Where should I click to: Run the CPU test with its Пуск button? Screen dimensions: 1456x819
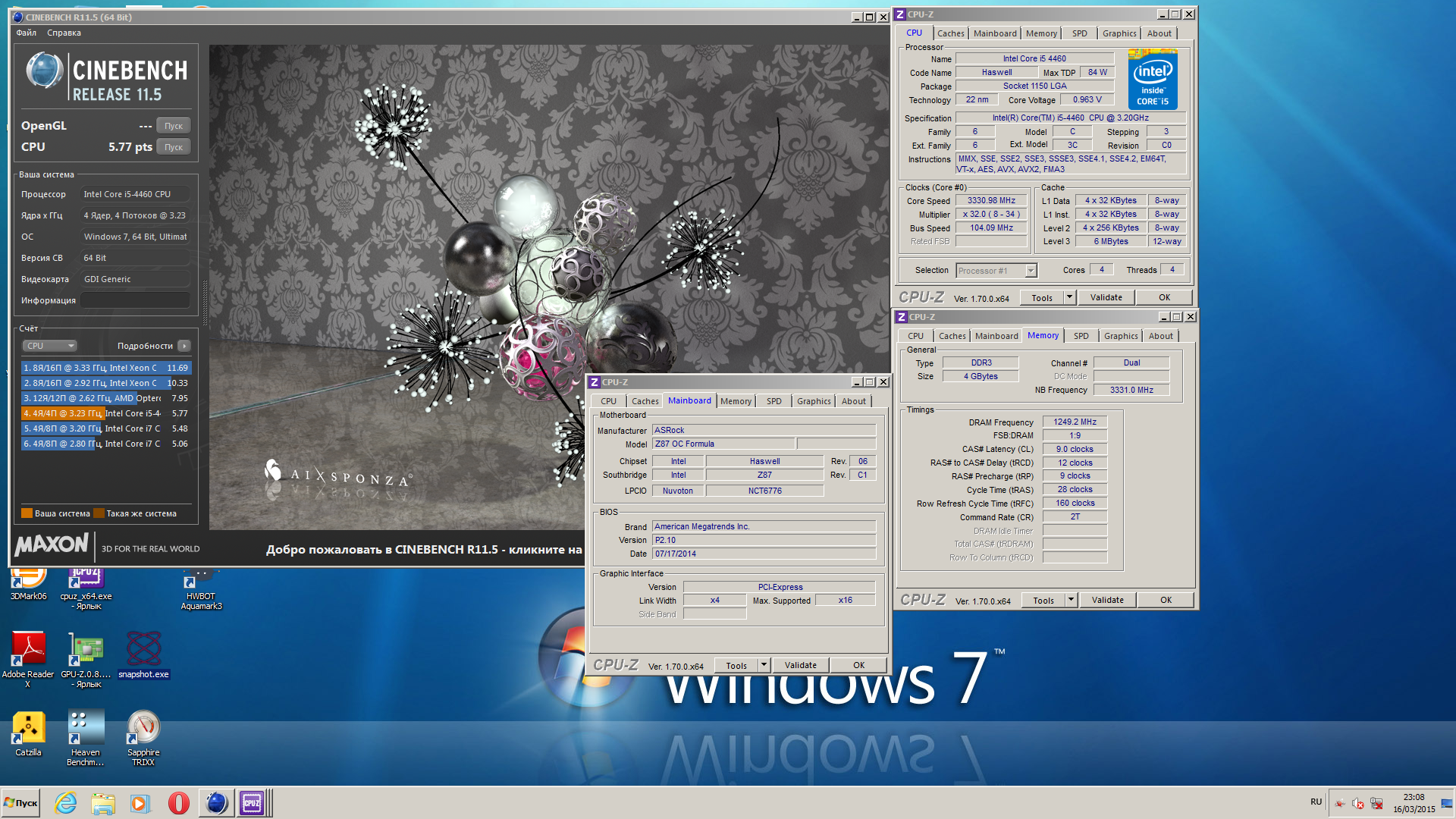174,147
